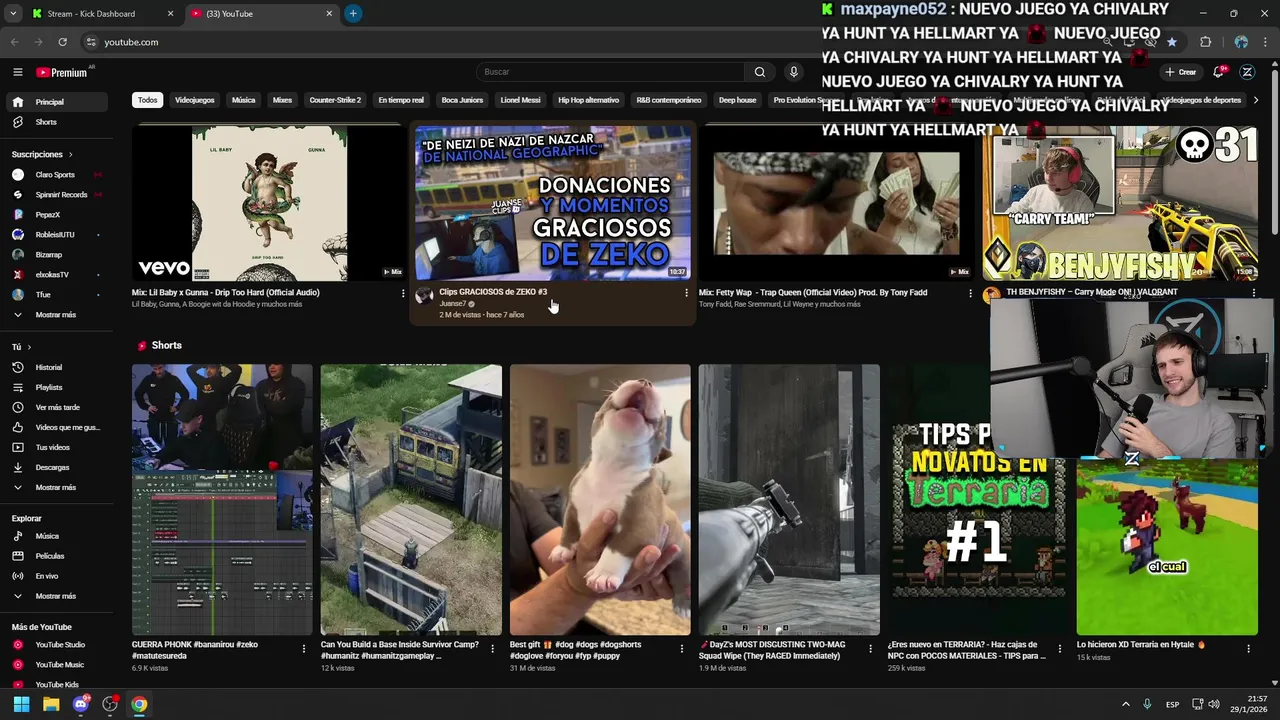Select the Boca Juniors chip
This screenshot has height=720, width=1280.
(462, 100)
